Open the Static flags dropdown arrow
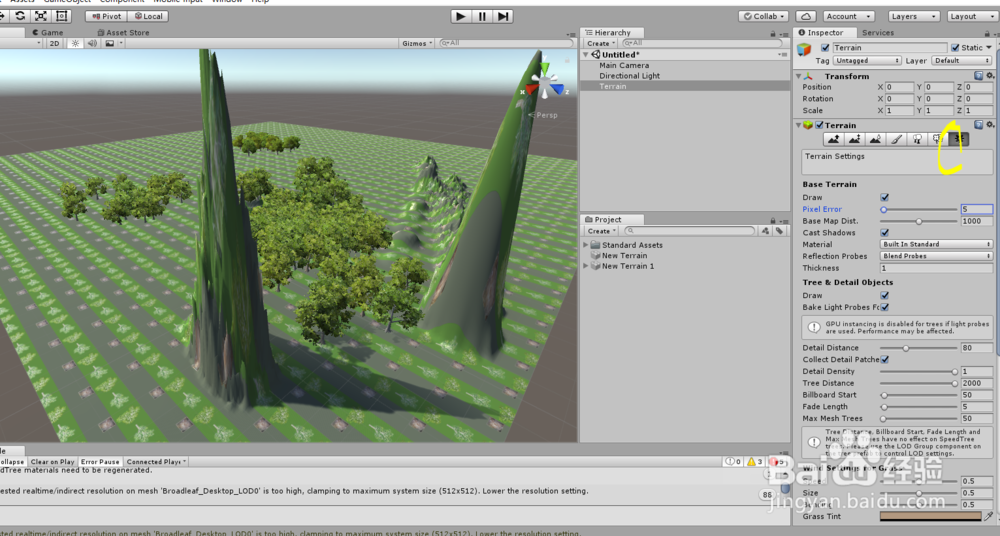Viewport: 1000px width, 536px height. [x=989, y=48]
